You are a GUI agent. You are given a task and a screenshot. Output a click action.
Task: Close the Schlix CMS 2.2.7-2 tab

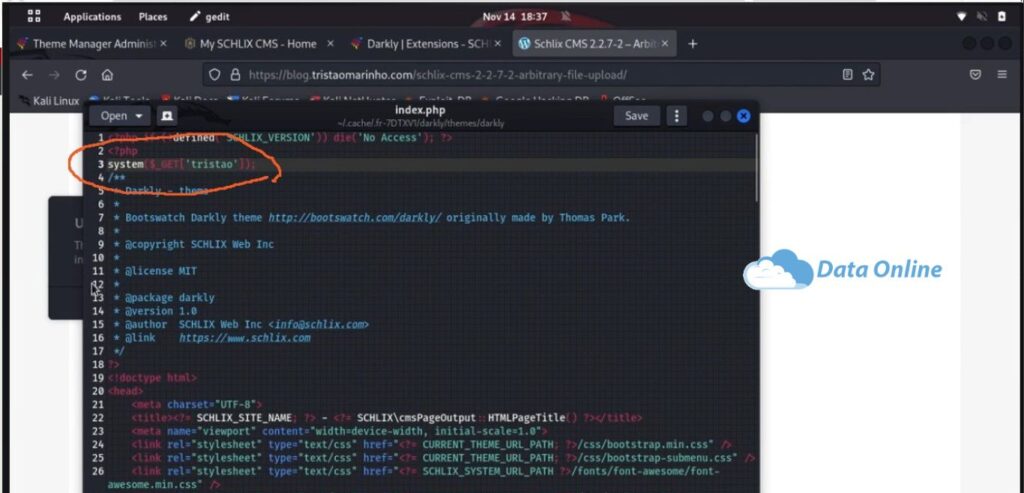pos(665,44)
